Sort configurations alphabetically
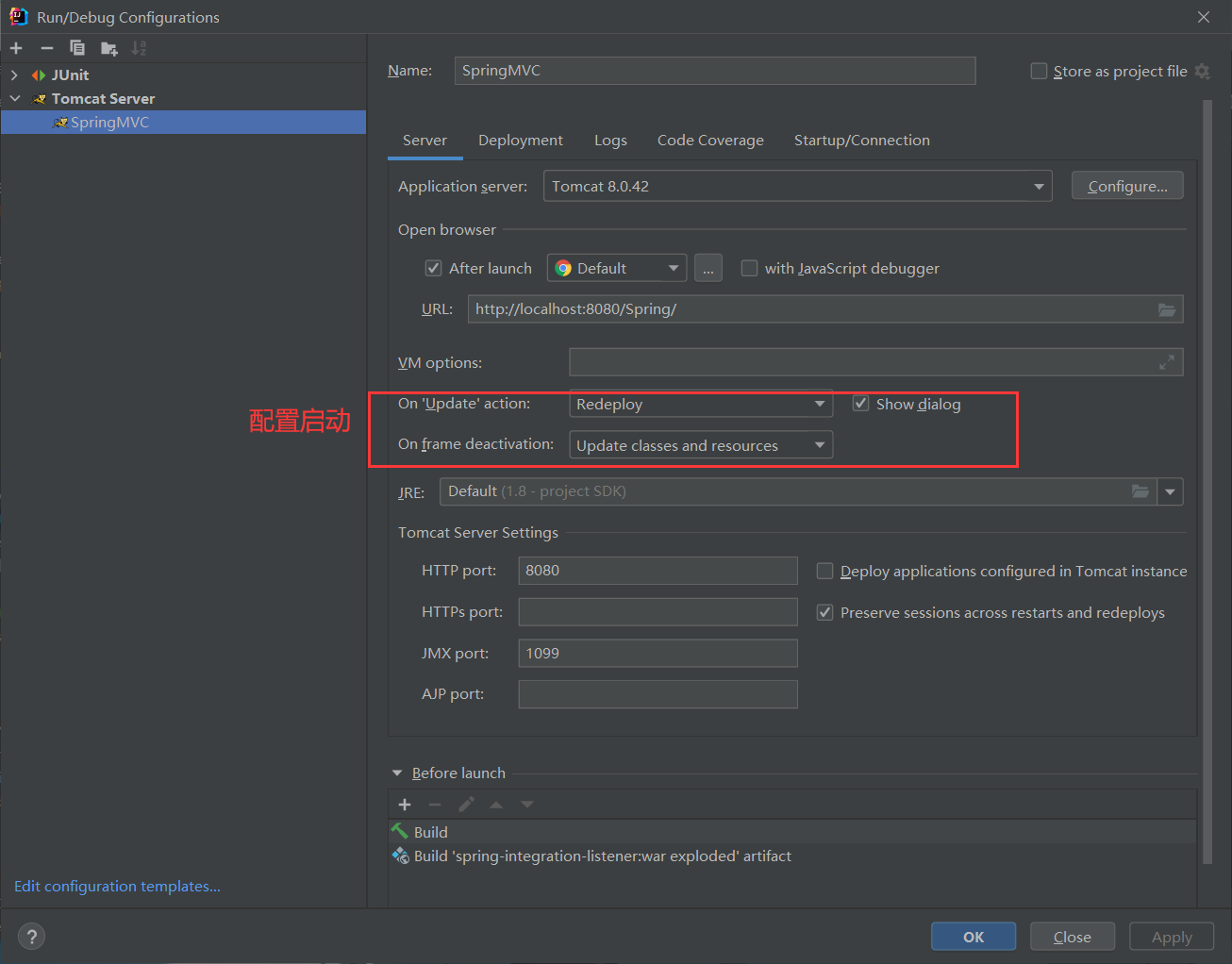Viewport: 1232px width, 964px height. [139, 48]
